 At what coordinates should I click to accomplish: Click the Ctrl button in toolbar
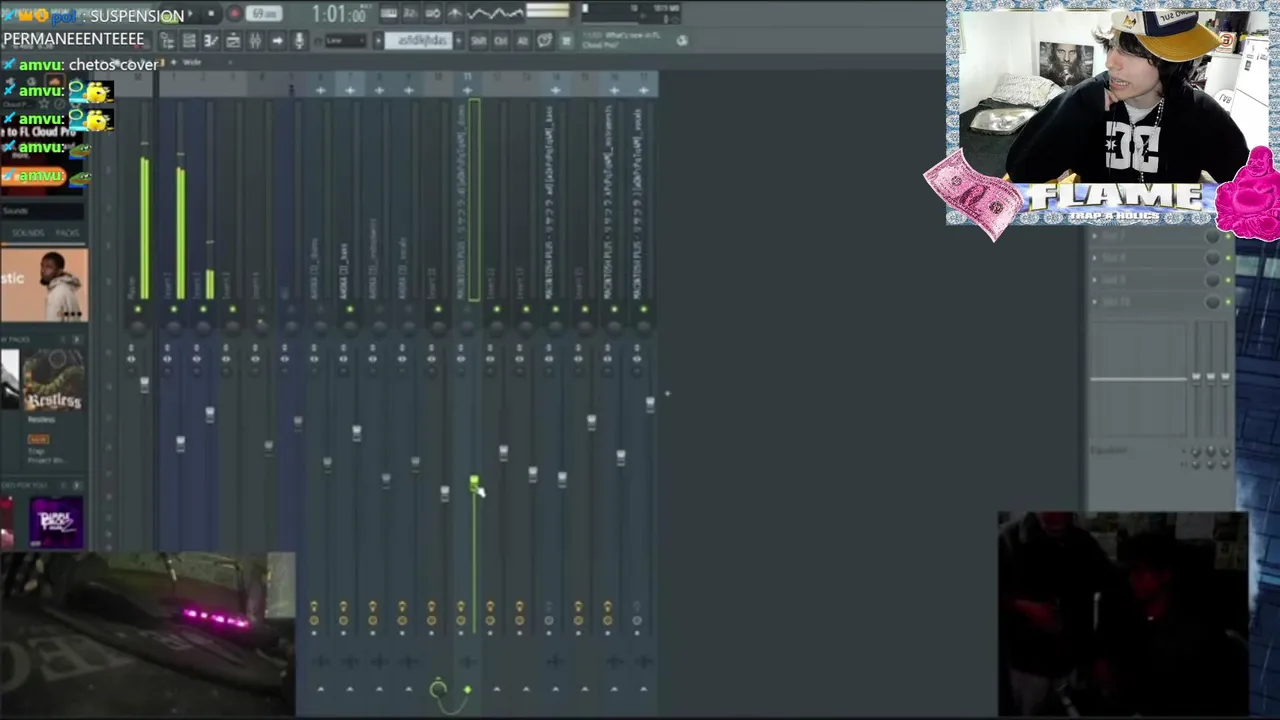pos(500,40)
